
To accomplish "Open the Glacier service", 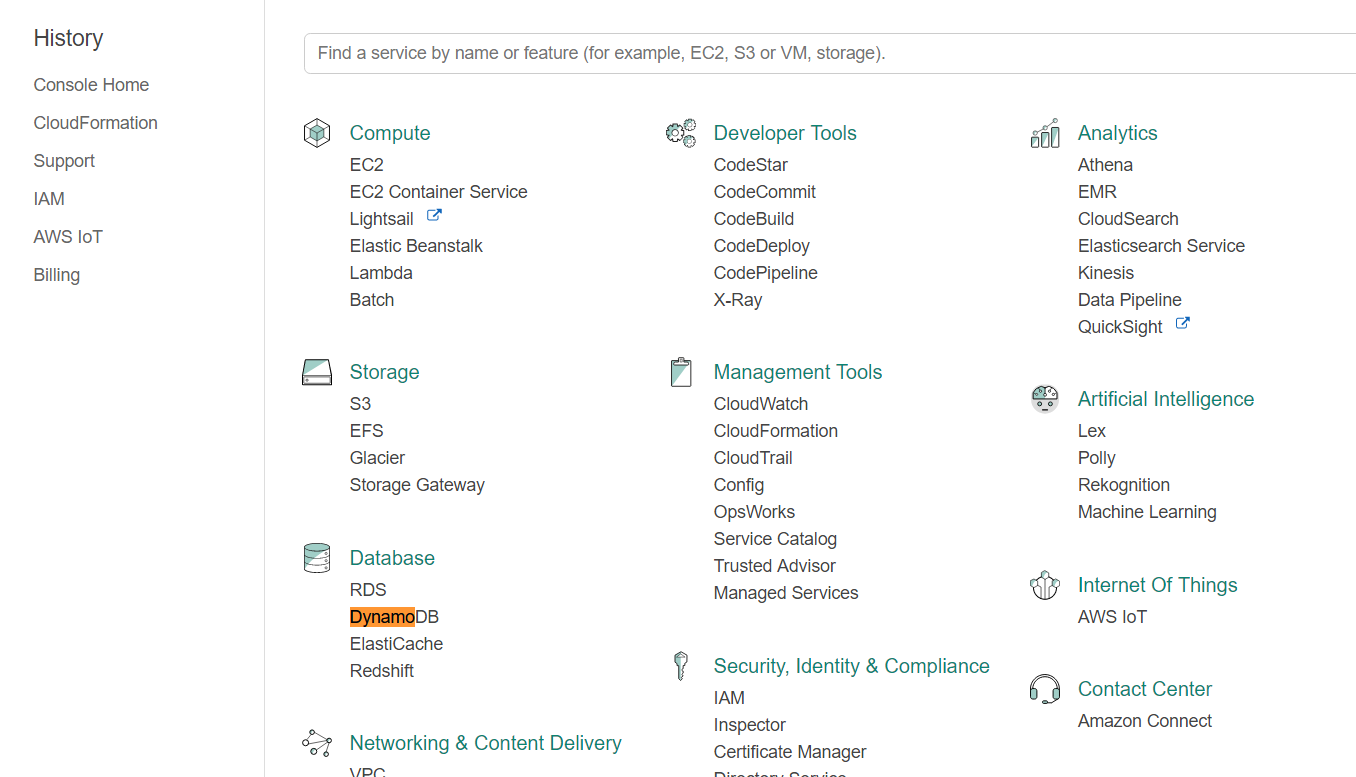I will pyautogui.click(x=377, y=458).
